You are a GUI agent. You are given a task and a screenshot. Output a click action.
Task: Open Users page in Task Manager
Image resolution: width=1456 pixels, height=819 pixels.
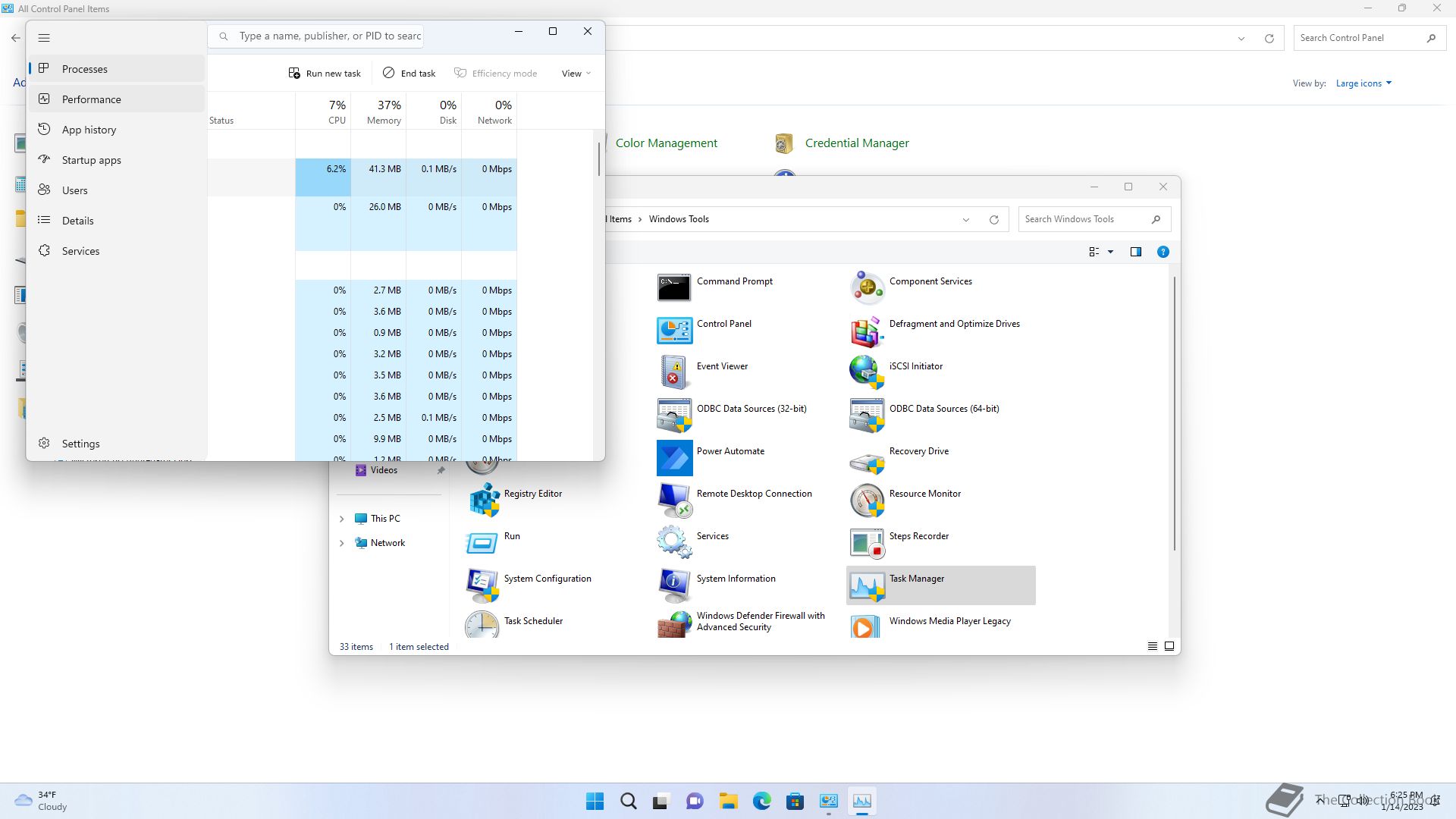click(117, 190)
